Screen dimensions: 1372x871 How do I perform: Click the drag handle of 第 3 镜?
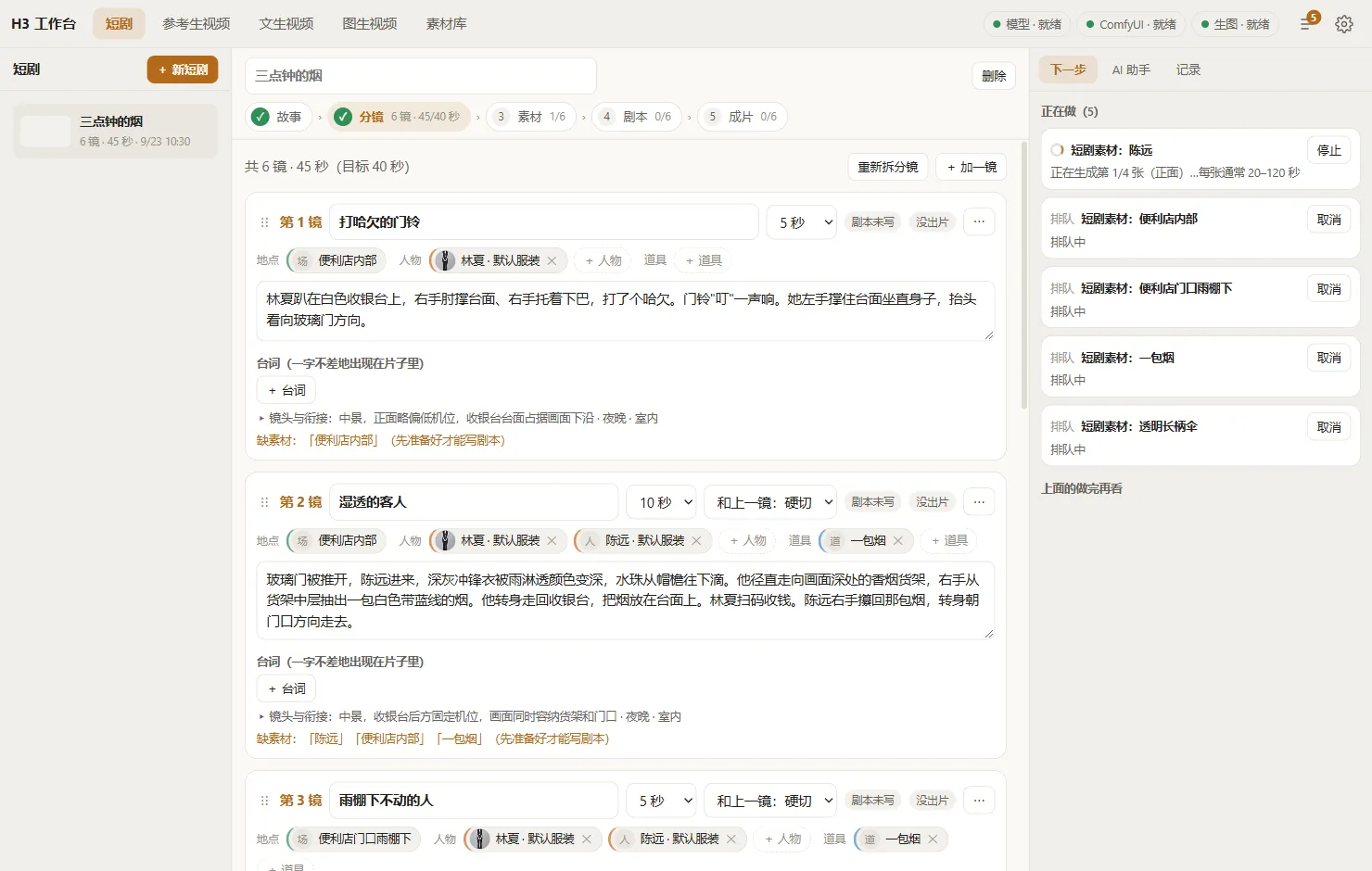(264, 801)
